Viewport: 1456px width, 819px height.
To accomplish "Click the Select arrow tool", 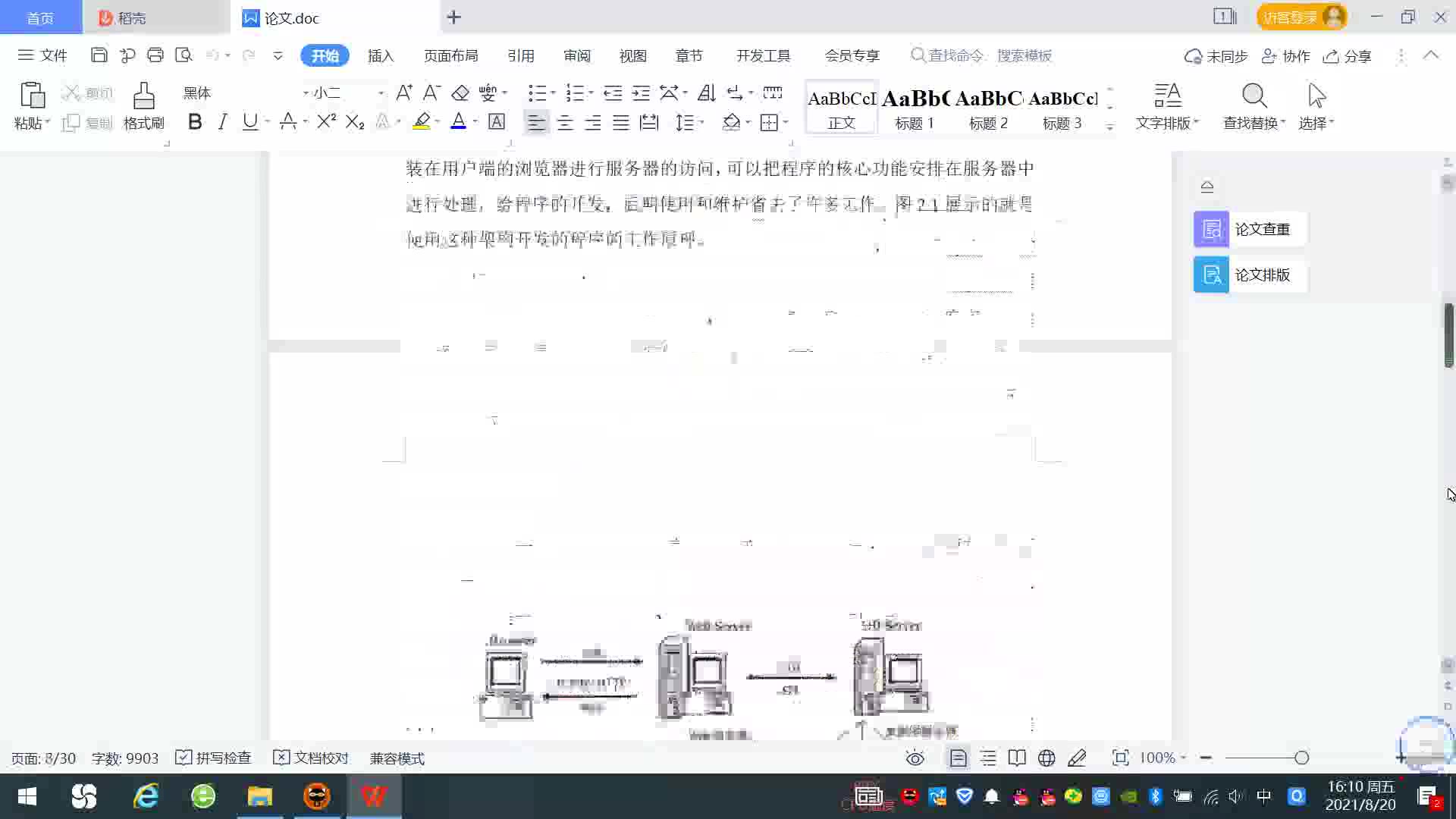I will (1316, 96).
